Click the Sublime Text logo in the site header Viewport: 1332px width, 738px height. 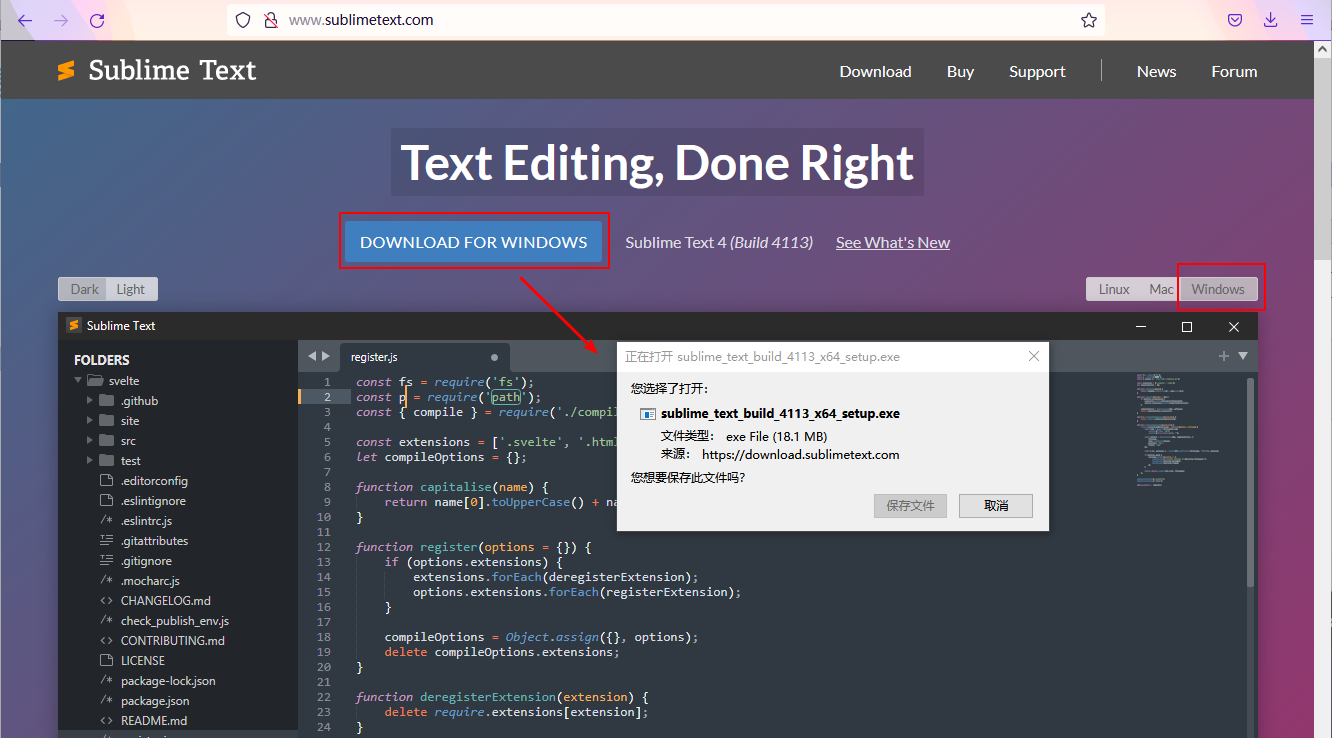point(157,70)
